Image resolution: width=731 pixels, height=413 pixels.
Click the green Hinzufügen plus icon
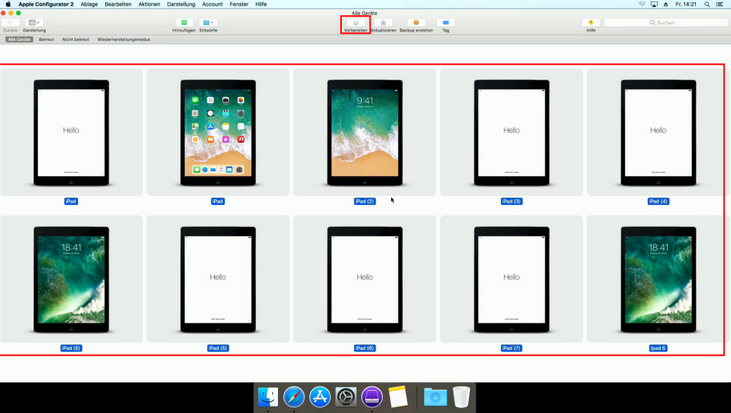pyautogui.click(x=184, y=22)
